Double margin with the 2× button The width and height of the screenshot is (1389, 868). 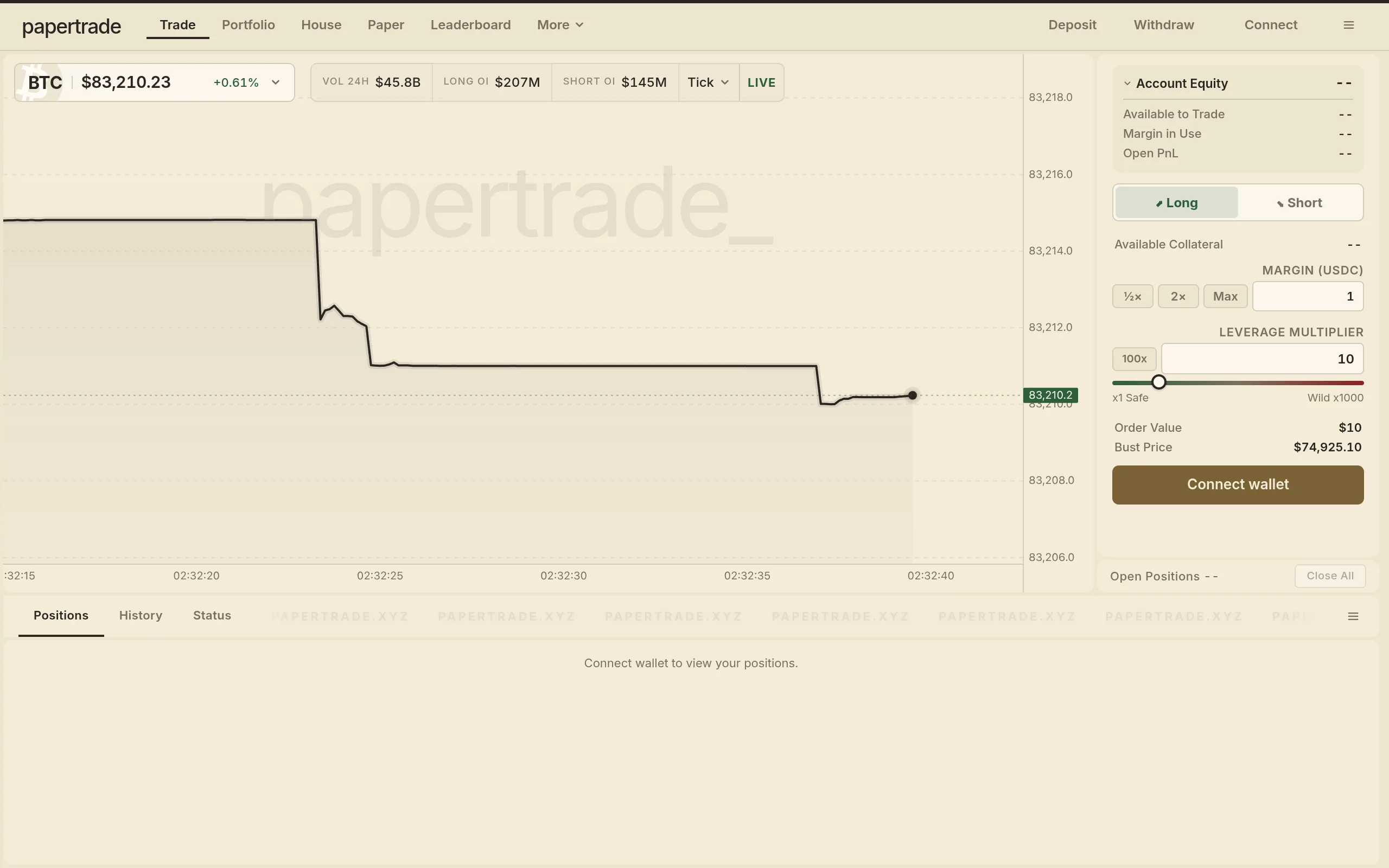[1178, 296]
